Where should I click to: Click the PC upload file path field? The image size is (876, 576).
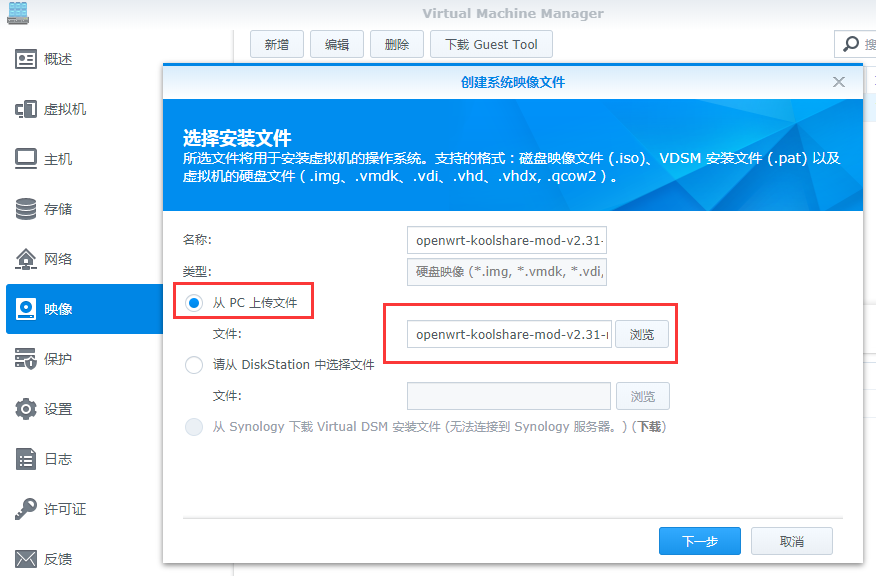[510, 334]
